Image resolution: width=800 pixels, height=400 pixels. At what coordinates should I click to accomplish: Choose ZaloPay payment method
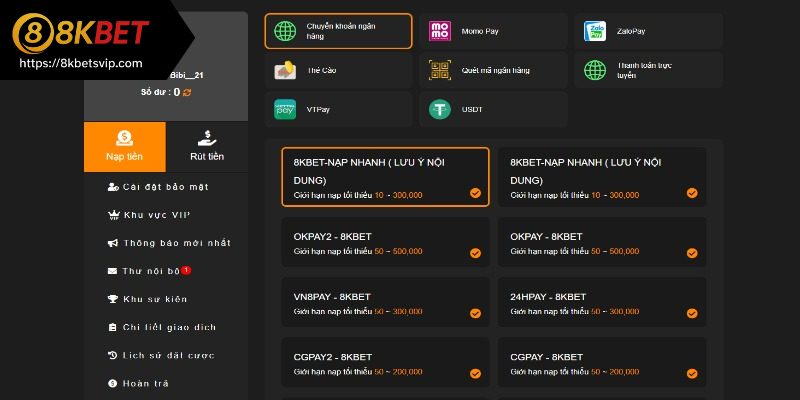(x=648, y=31)
